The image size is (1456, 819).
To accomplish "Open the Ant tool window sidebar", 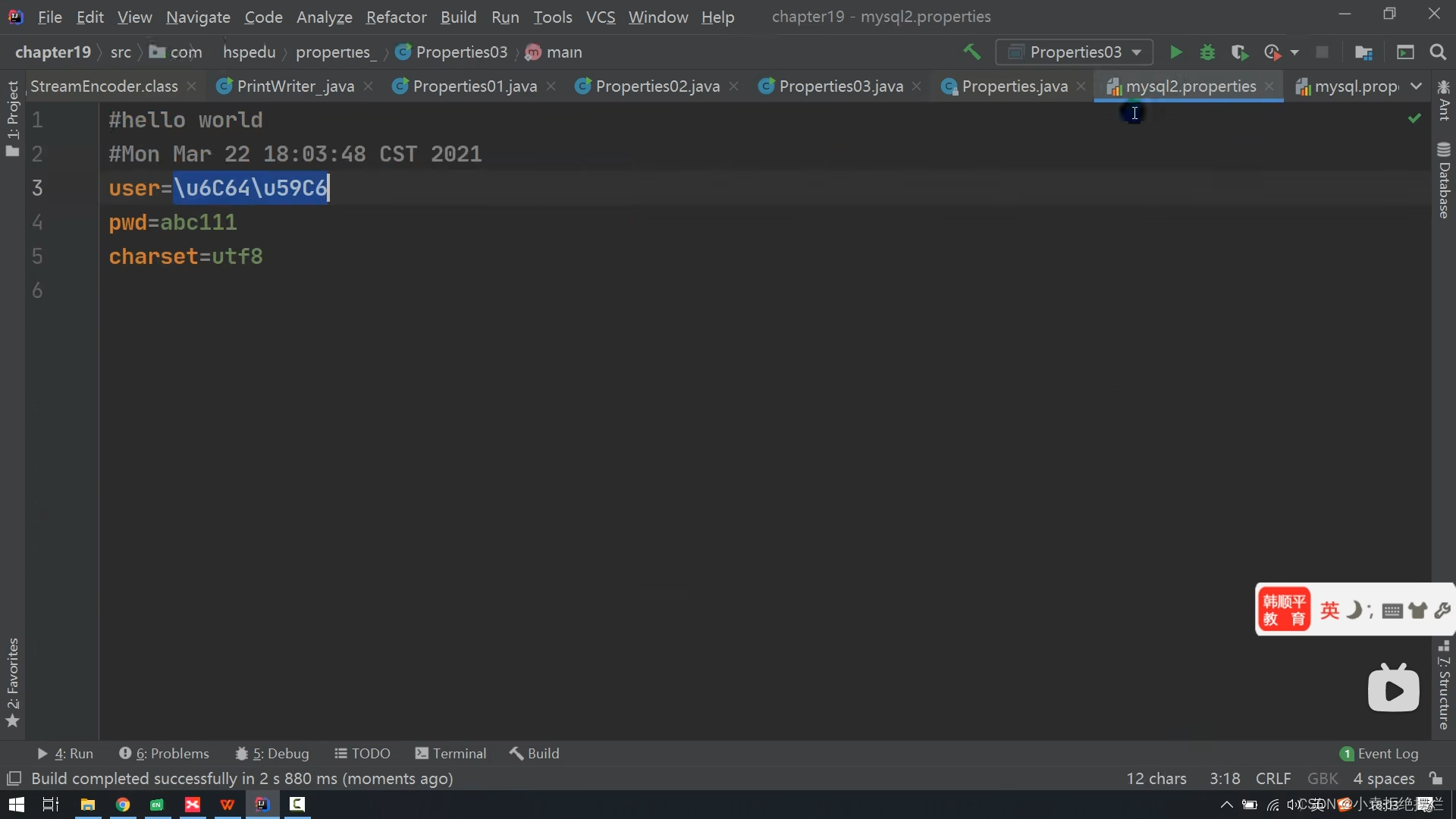I will (x=1444, y=101).
